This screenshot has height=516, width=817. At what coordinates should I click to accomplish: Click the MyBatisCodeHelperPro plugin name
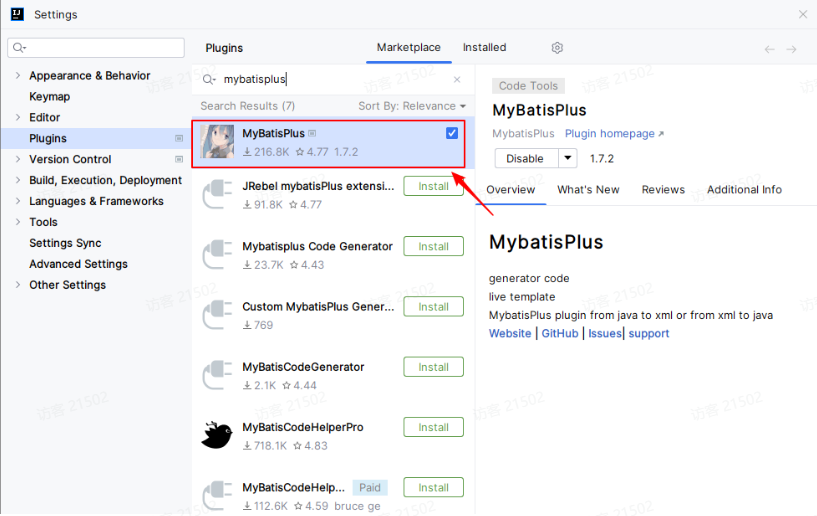click(303, 427)
